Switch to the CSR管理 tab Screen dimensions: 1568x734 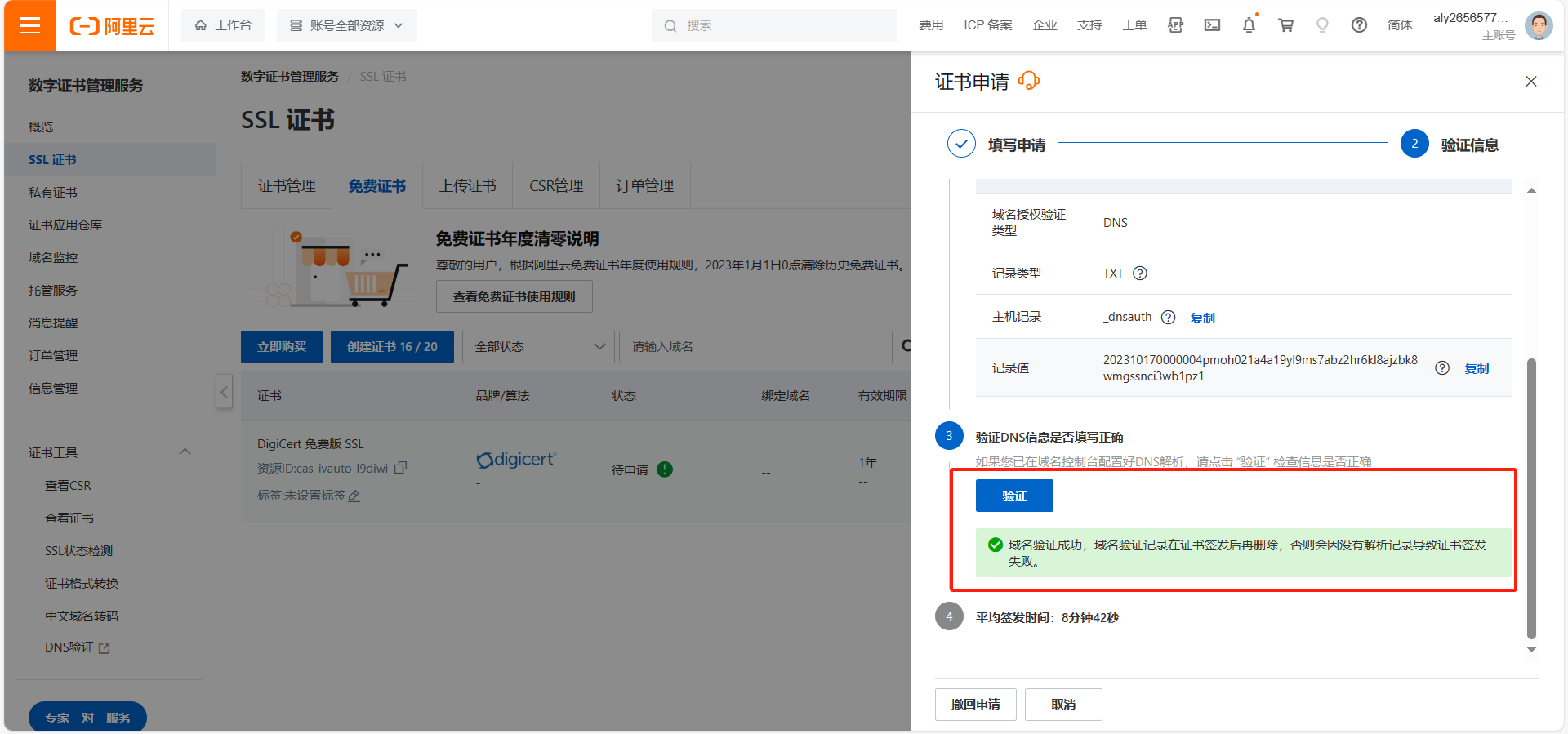point(556,185)
